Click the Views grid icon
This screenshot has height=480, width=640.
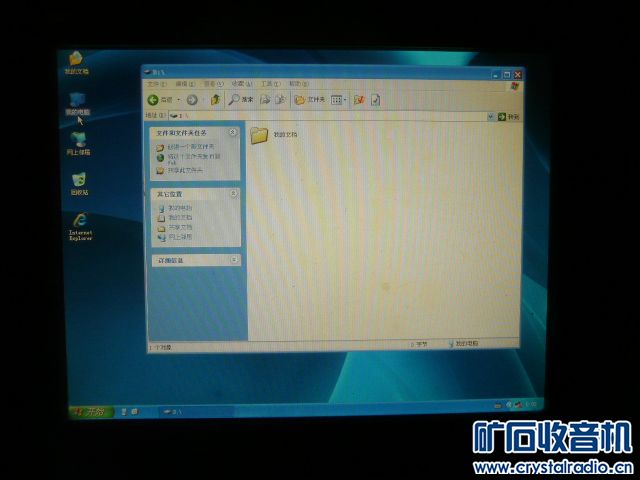point(336,100)
